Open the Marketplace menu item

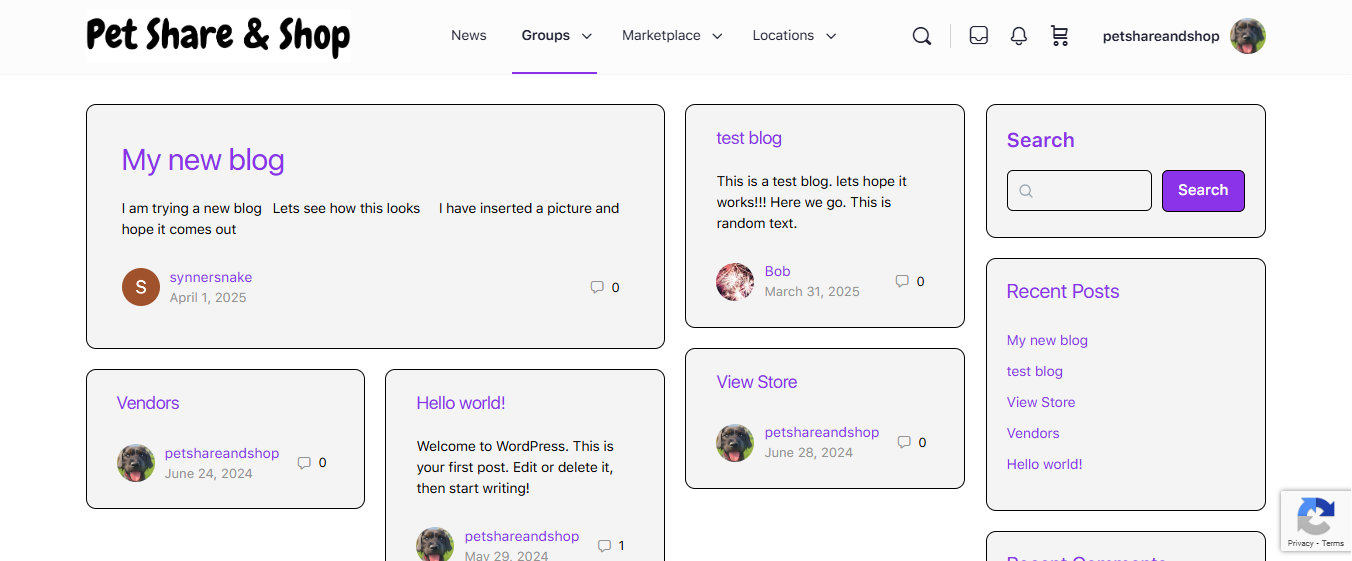(x=661, y=35)
